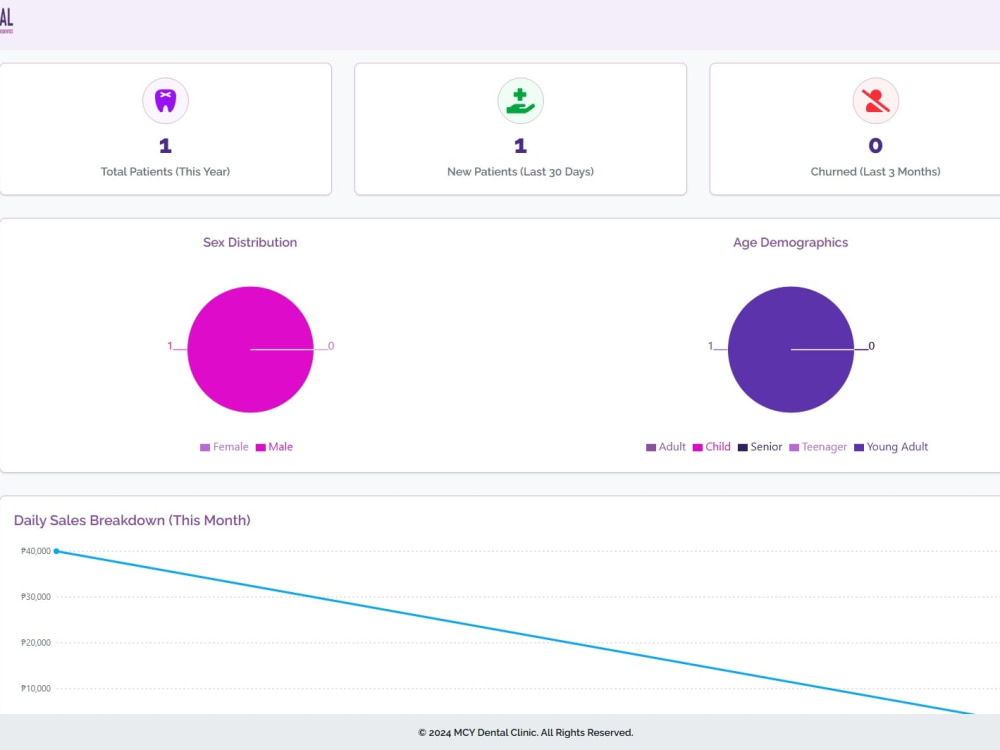Screen dimensions: 1000x750
Task: Toggle the Teenager legend entry
Action: (818, 447)
